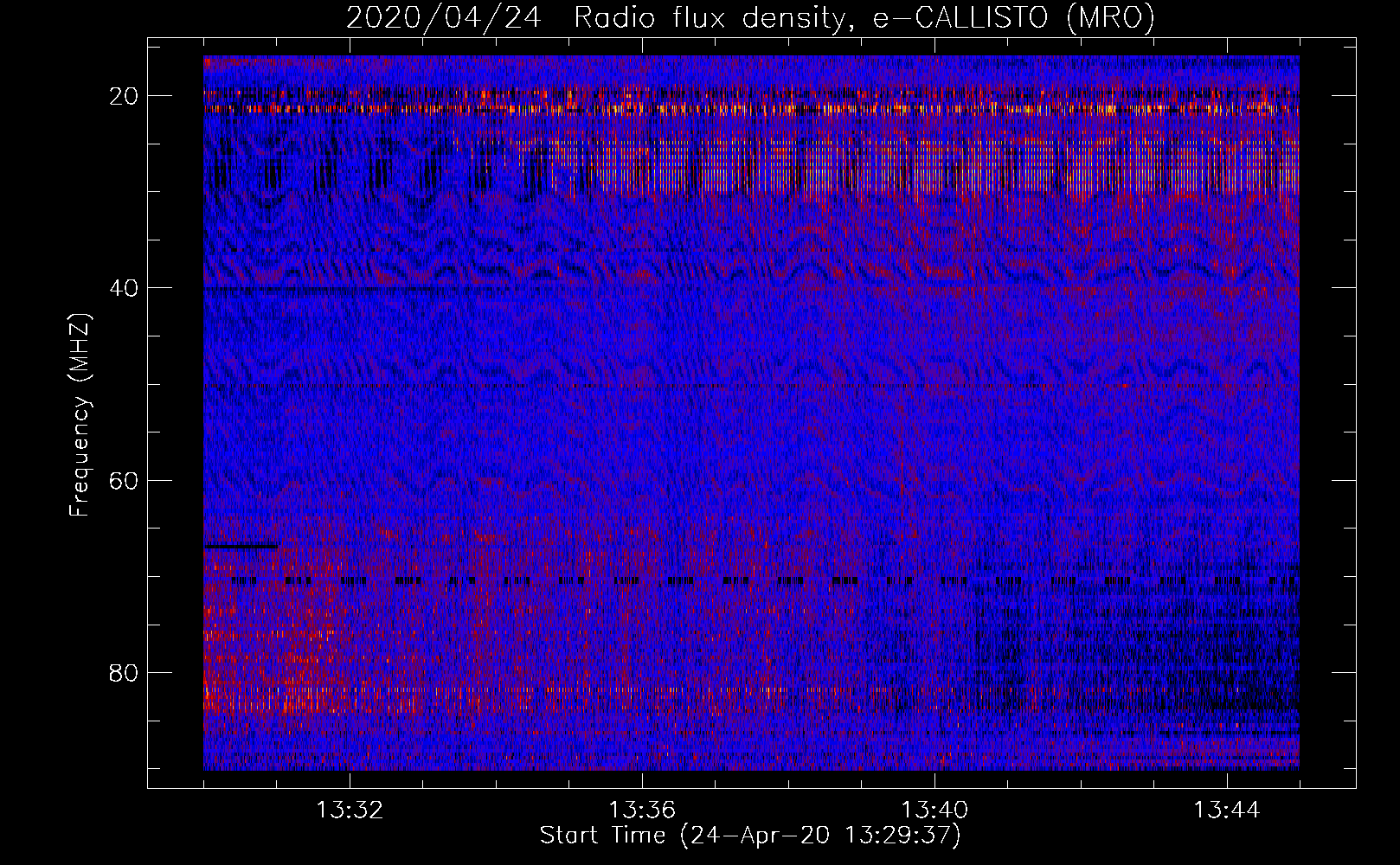Click the 'Start Time (24-Apr-20 13:29:37)' label
Viewport: 1400px width, 865px height.
coord(750,836)
